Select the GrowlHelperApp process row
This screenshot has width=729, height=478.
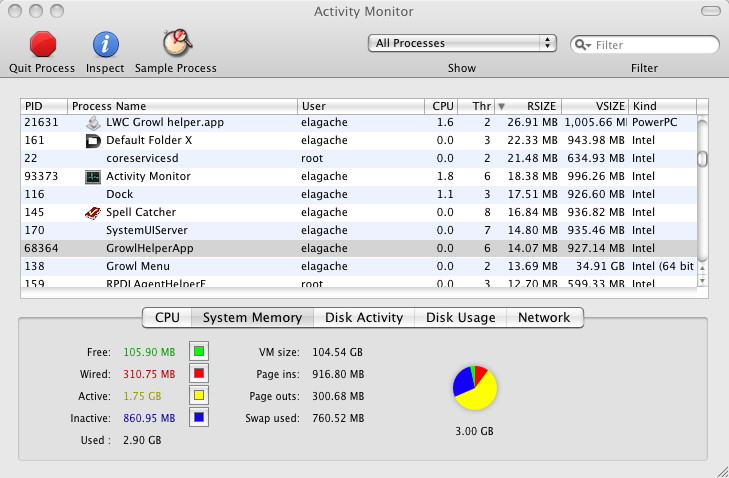point(359,248)
